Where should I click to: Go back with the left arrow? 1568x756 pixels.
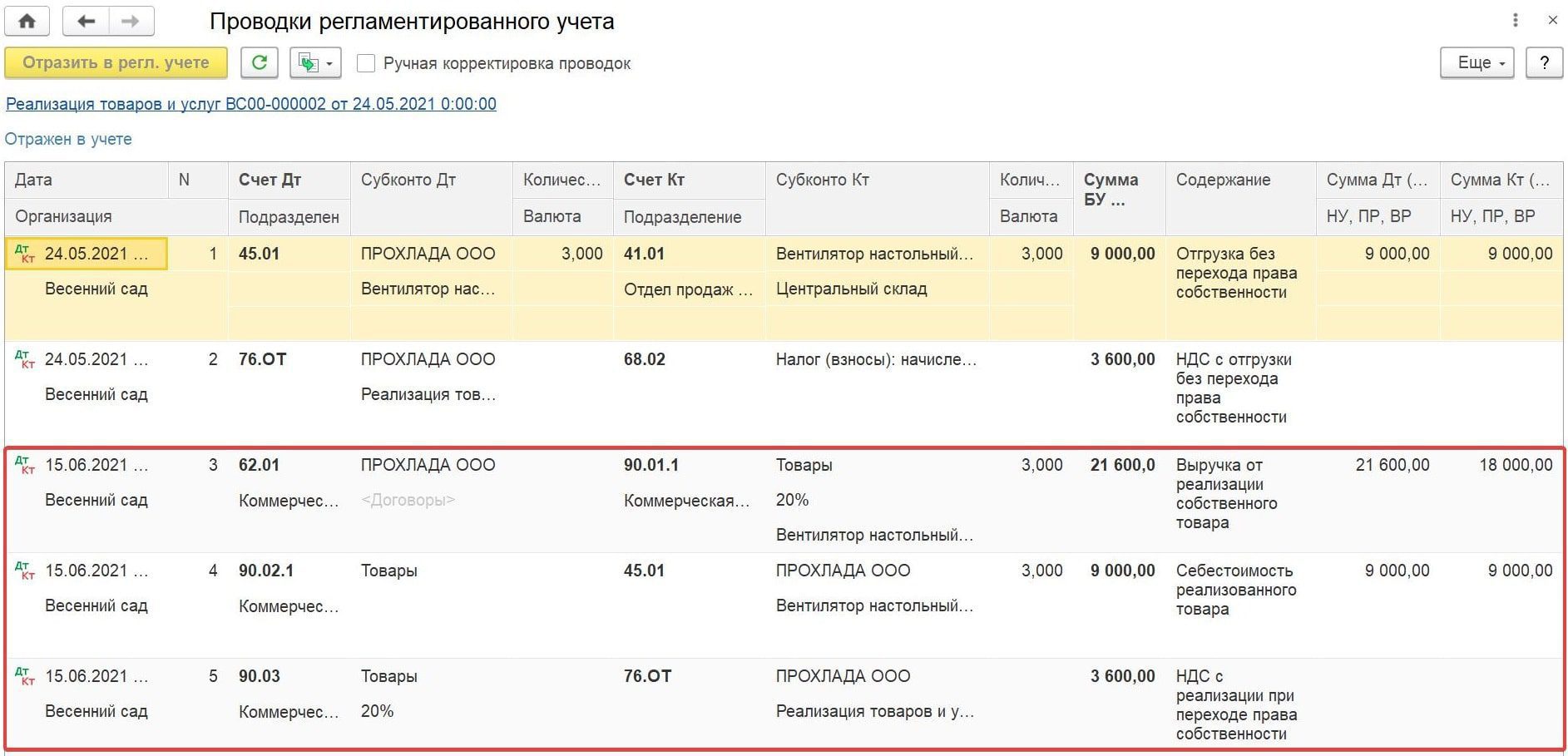pyautogui.click(x=86, y=22)
